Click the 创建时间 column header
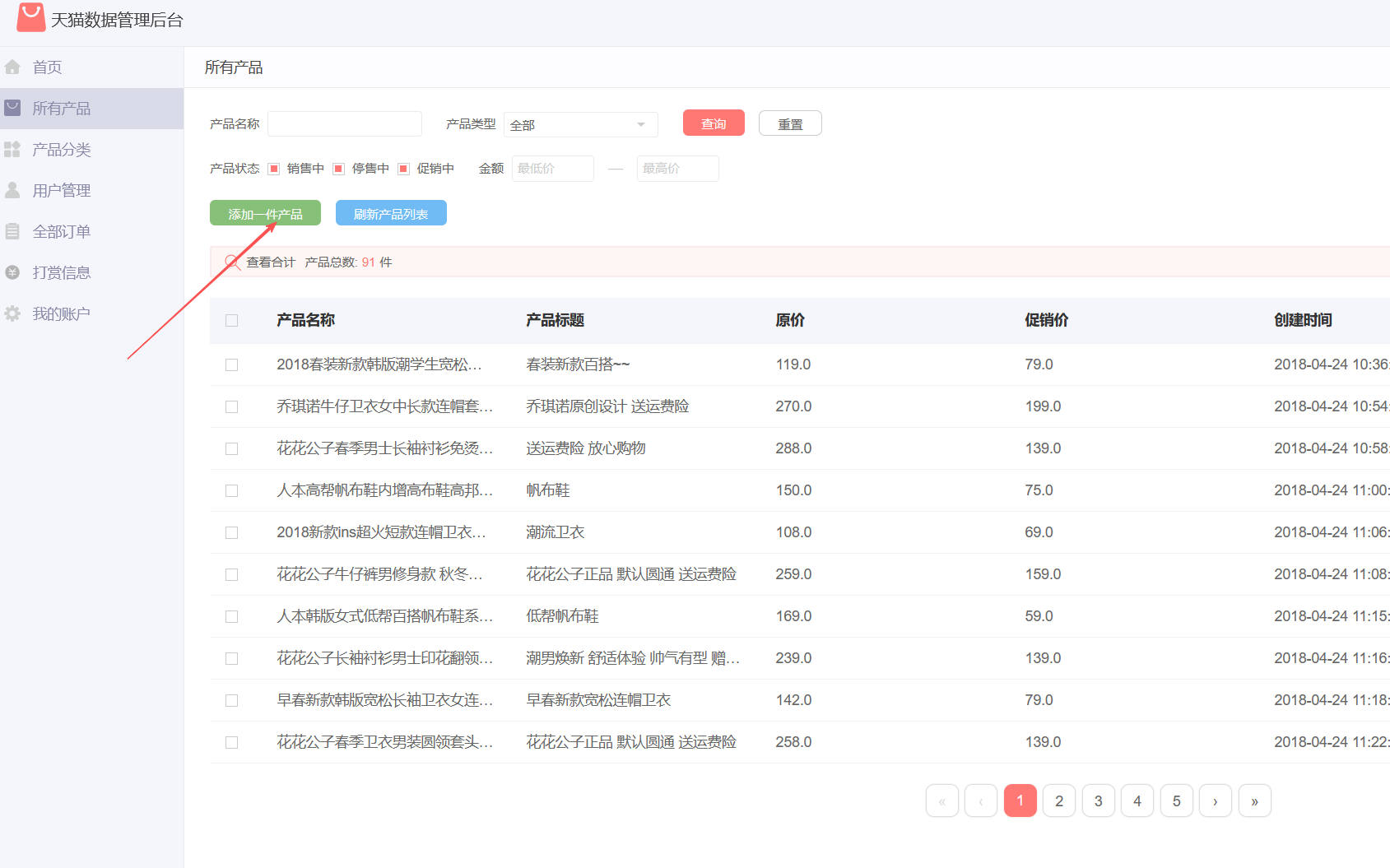Screen dimensions: 1390x868 point(1304,320)
